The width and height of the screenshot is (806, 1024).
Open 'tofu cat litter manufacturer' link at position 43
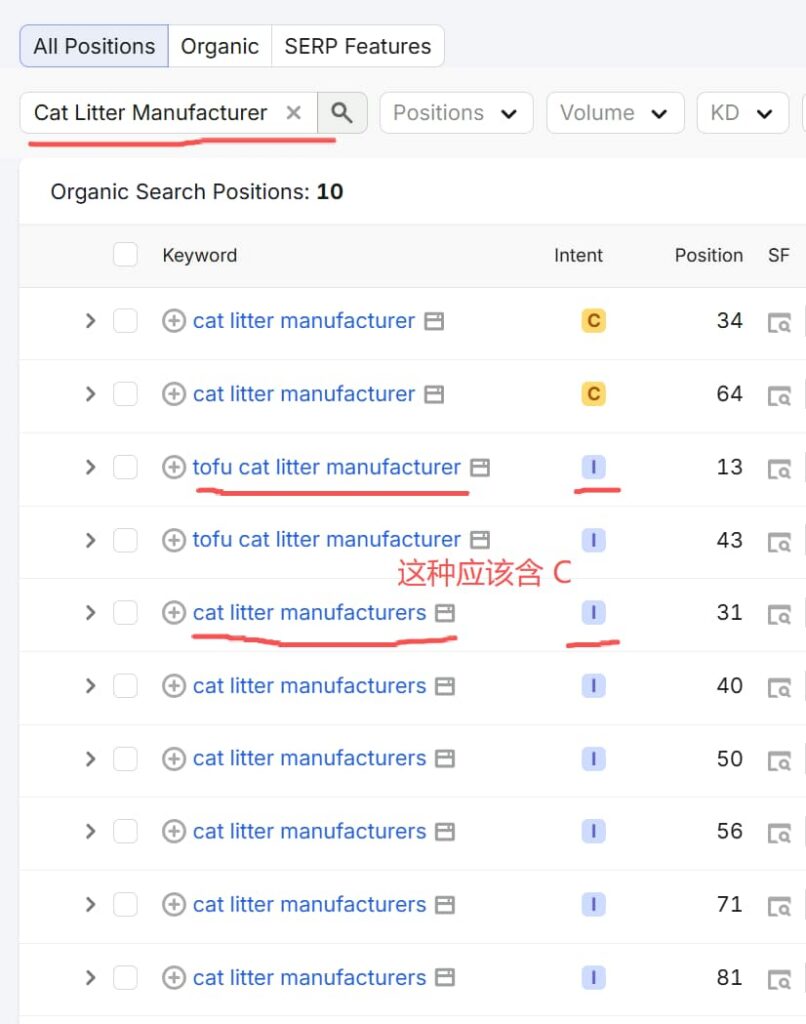(x=327, y=540)
